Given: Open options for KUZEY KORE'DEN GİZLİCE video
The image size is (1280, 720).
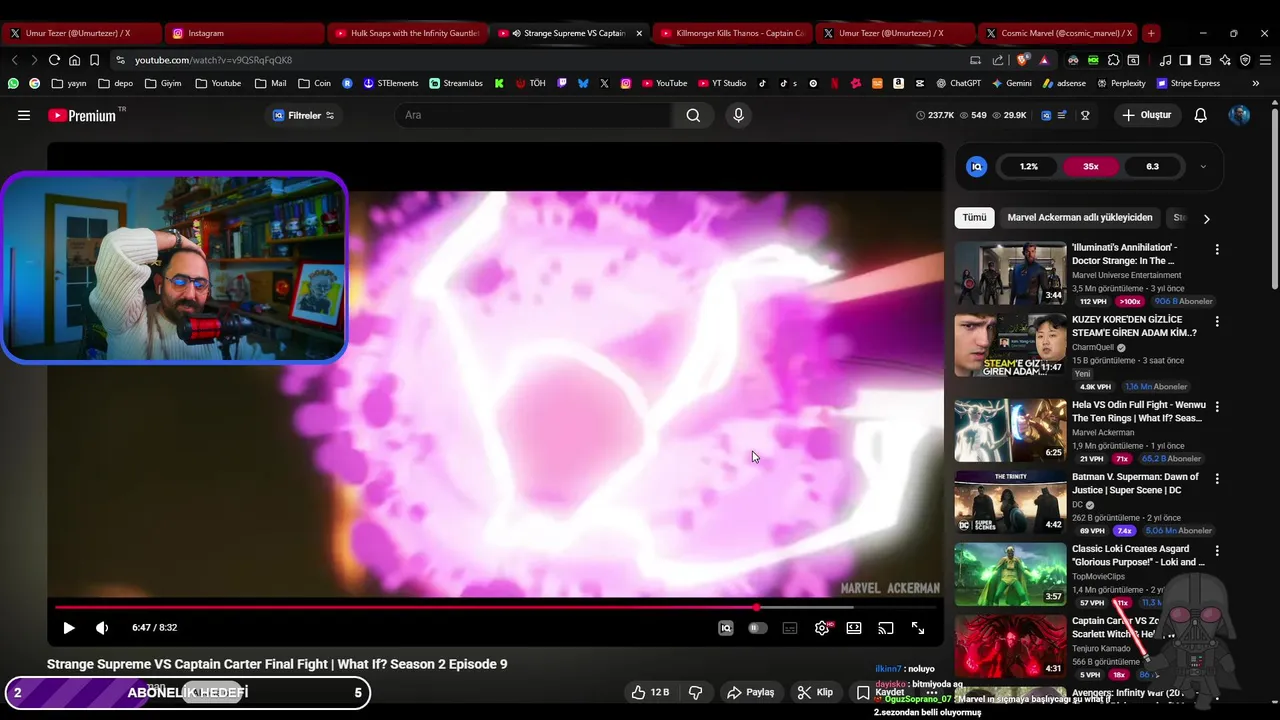Looking at the screenshot, I should (x=1217, y=321).
